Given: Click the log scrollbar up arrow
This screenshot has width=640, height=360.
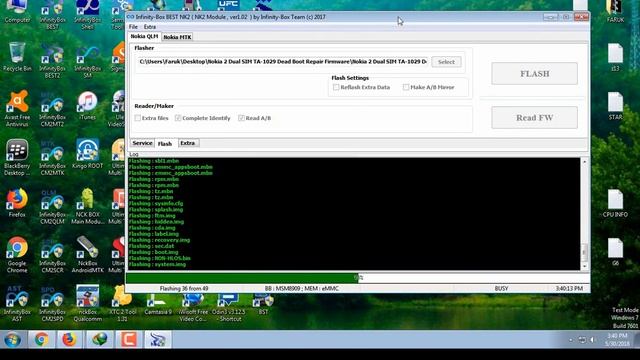Looking at the screenshot, I should click(584, 162).
